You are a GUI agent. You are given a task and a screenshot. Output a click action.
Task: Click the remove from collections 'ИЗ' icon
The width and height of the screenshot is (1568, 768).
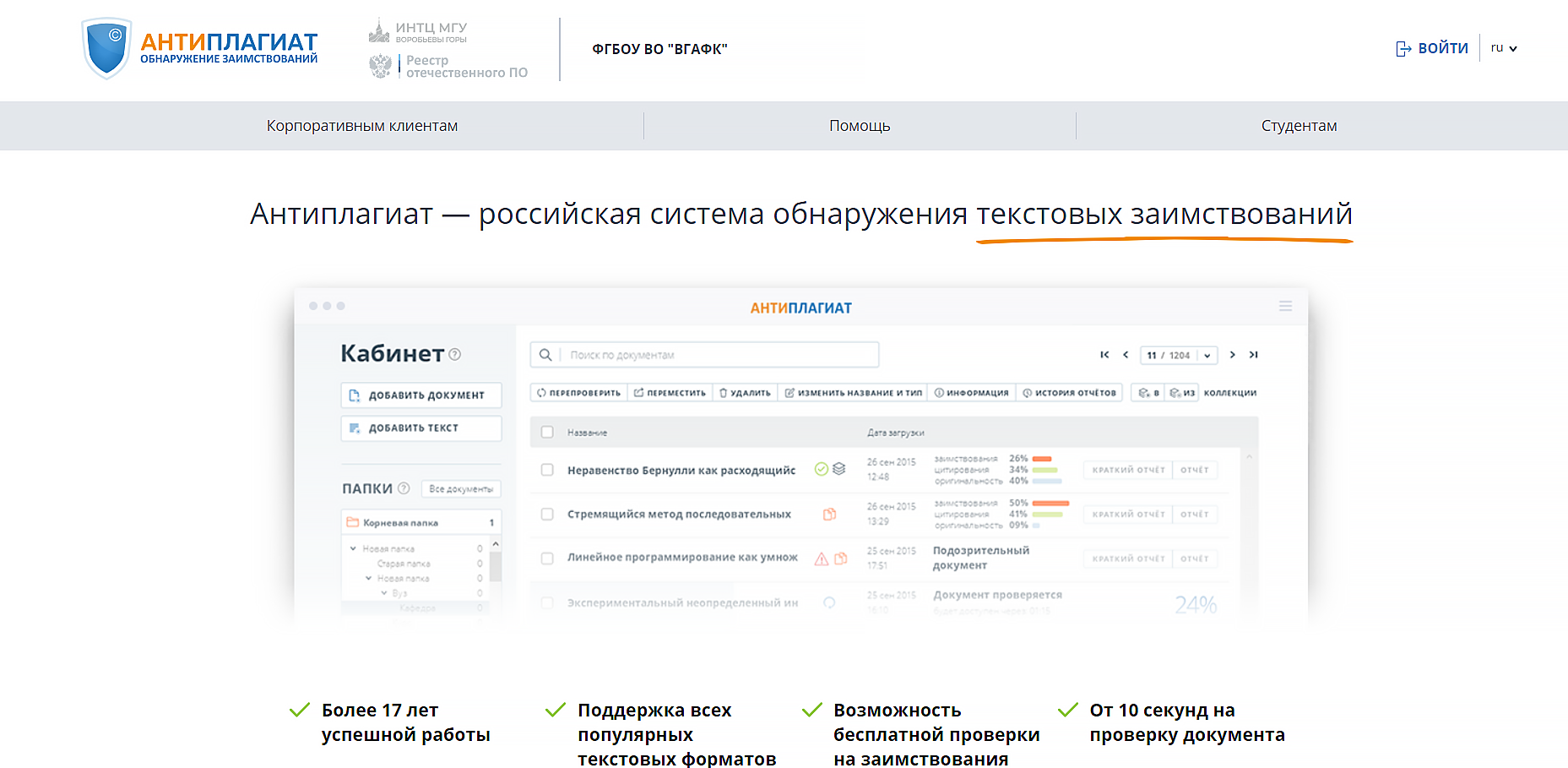coord(1182,393)
